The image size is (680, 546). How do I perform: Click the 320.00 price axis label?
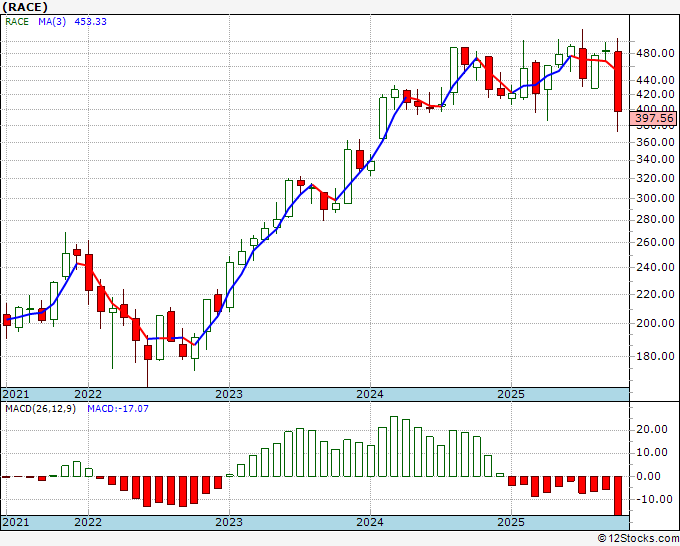[655, 178]
